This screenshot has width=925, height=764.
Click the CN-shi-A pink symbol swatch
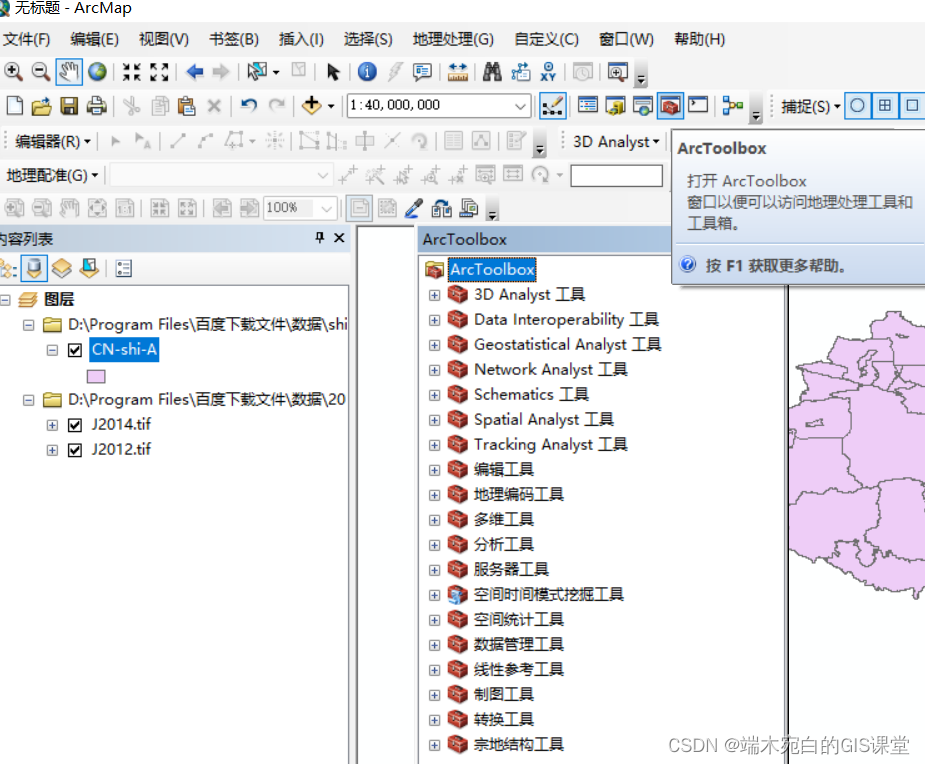tap(96, 376)
